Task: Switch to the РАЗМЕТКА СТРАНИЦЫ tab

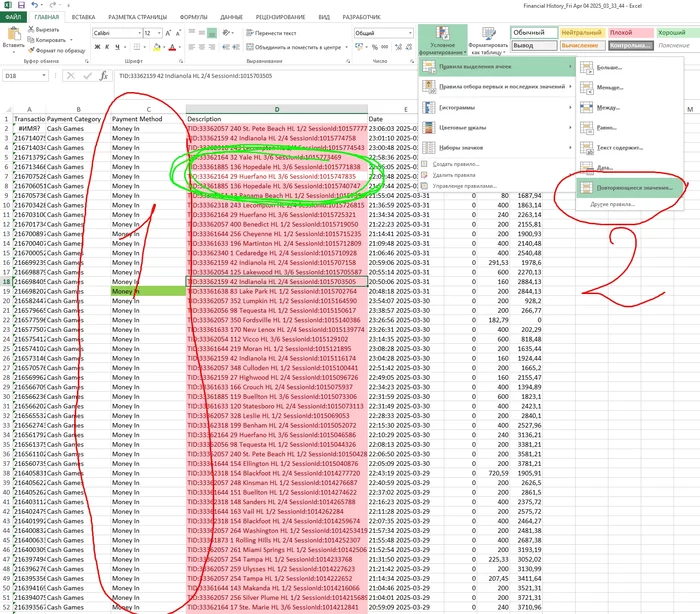Action: 138,17
